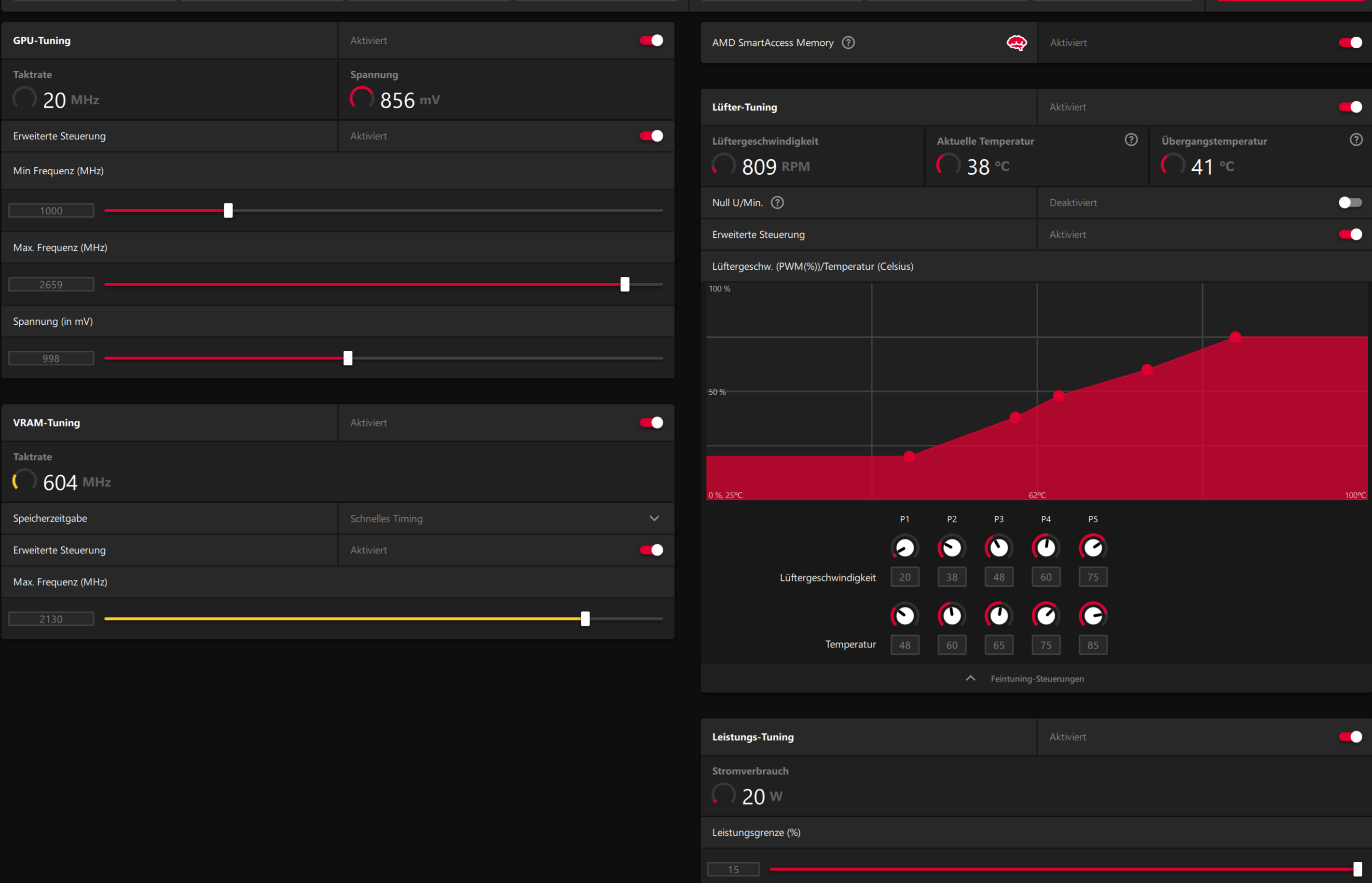Enable the Null U/Min. toggle
Image resolution: width=1372 pixels, height=883 pixels.
(x=1350, y=202)
